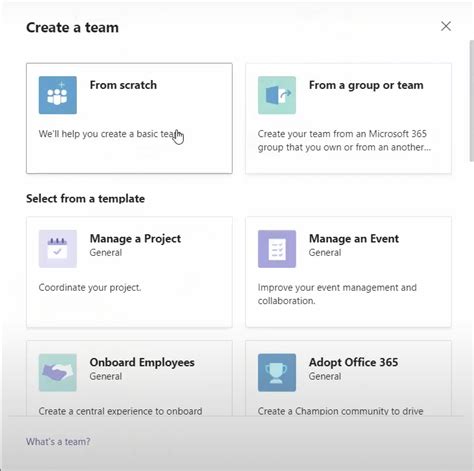This screenshot has height=471, width=474.
Task: Choose the From a group or team title
Action: (366, 85)
